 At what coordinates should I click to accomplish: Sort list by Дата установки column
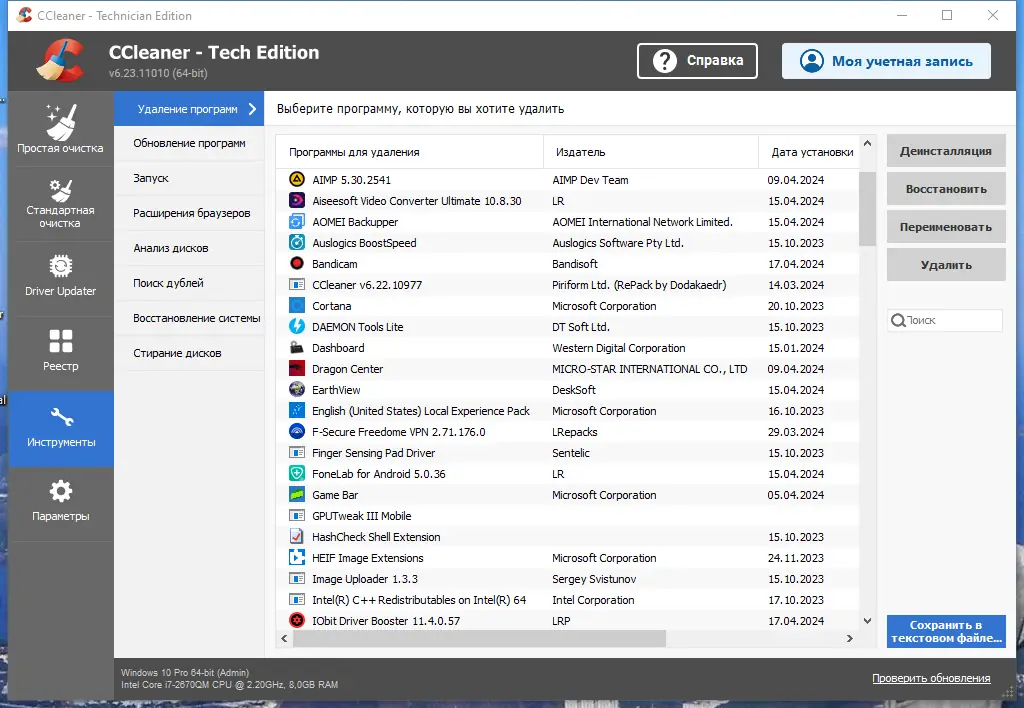[x=810, y=151]
